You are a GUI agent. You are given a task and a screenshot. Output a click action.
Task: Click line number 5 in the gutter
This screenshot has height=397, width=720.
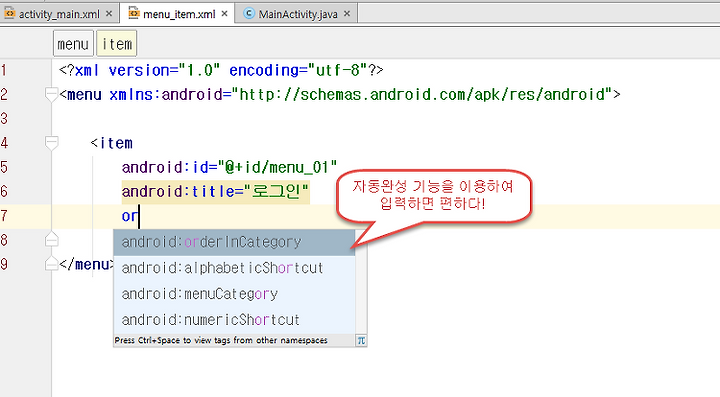pos(4,167)
